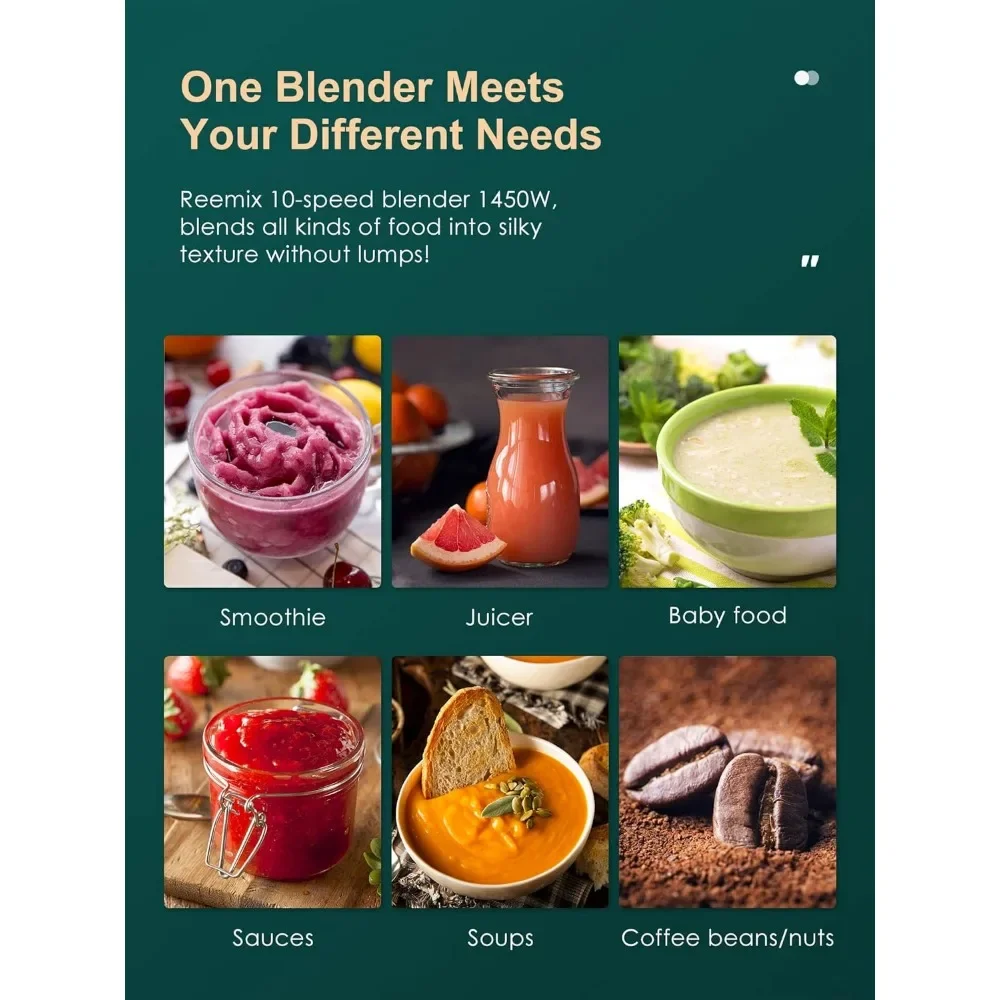Toggle the two-dot switch icon

coord(807,78)
